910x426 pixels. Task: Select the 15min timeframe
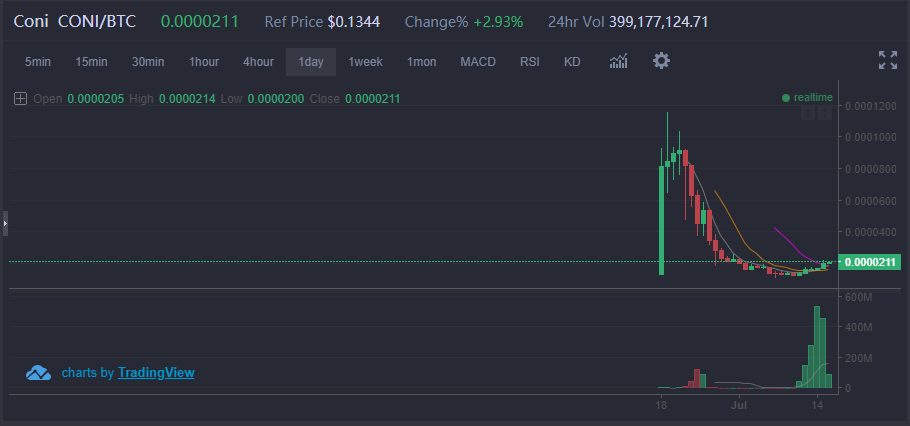tap(91, 62)
